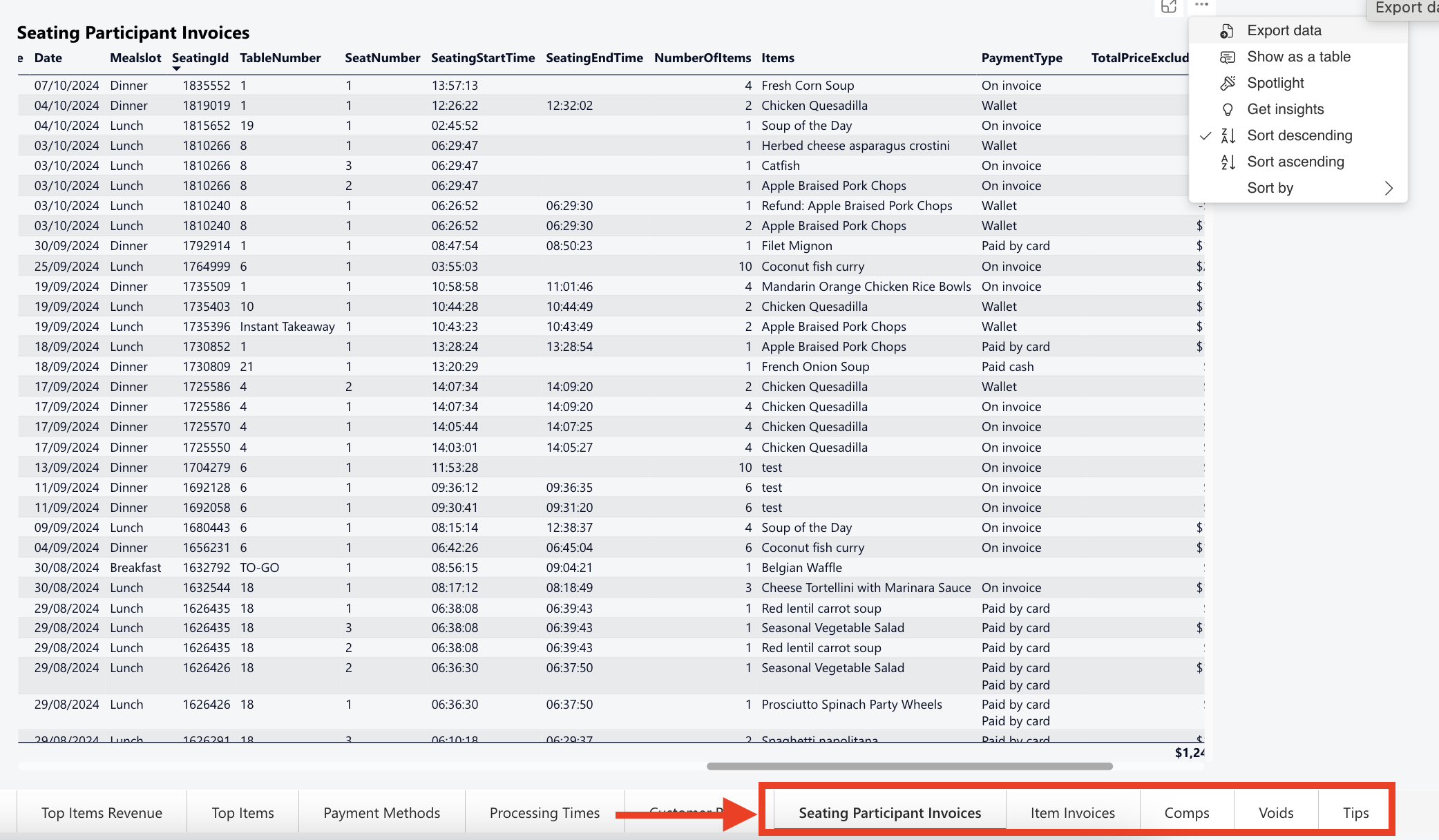This screenshot has width=1439, height=840.
Task: Select Sort ascending option
Action: click(x=1298, y=162)
